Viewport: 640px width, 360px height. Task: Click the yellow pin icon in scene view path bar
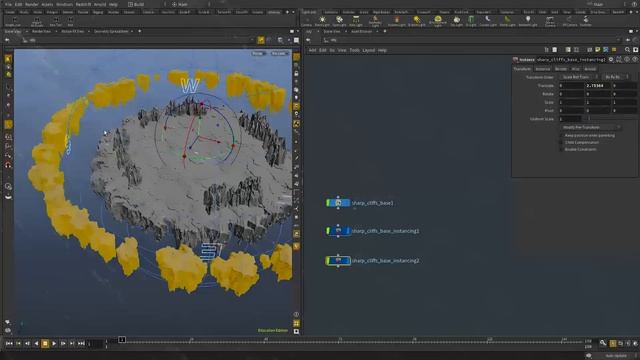click(260, 40)
